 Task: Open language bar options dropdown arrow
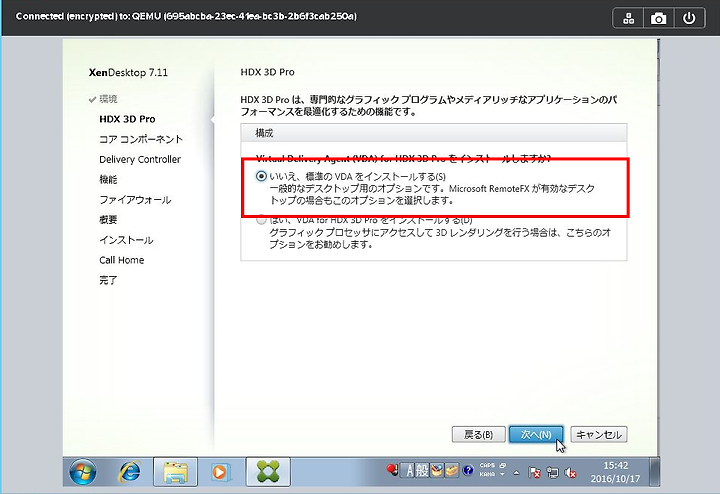(x=502, y=474)
